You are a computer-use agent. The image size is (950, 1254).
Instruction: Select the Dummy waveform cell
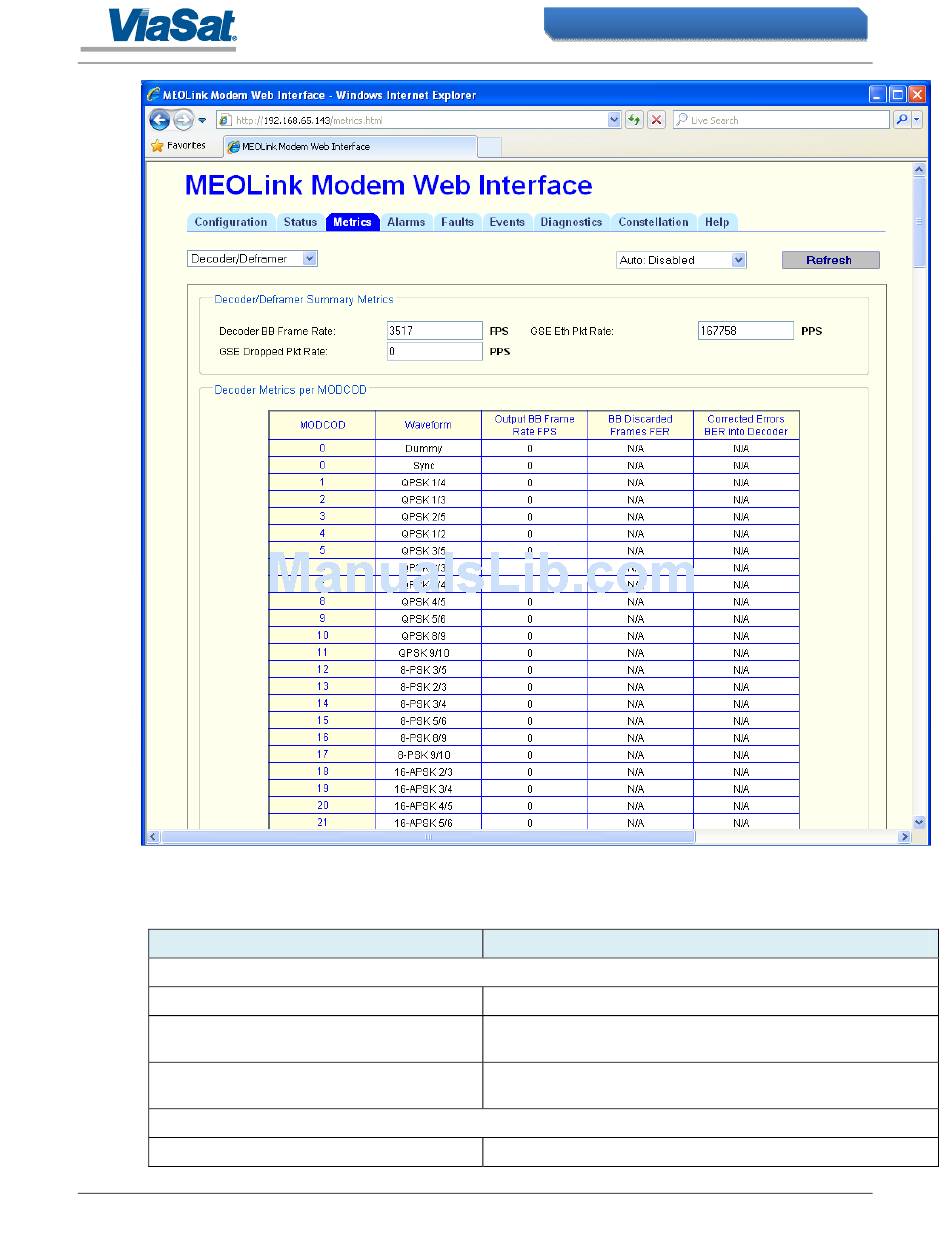[x=428, y=449]
